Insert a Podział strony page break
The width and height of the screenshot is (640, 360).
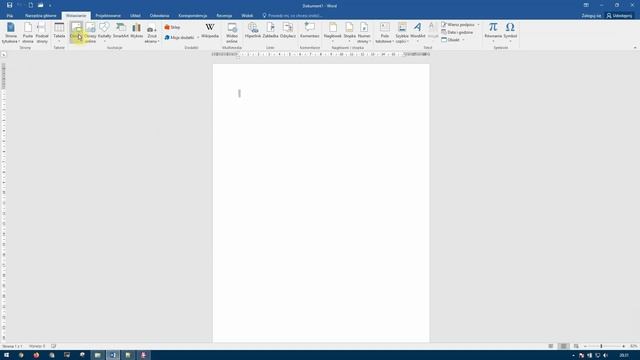tap(42, 33)
